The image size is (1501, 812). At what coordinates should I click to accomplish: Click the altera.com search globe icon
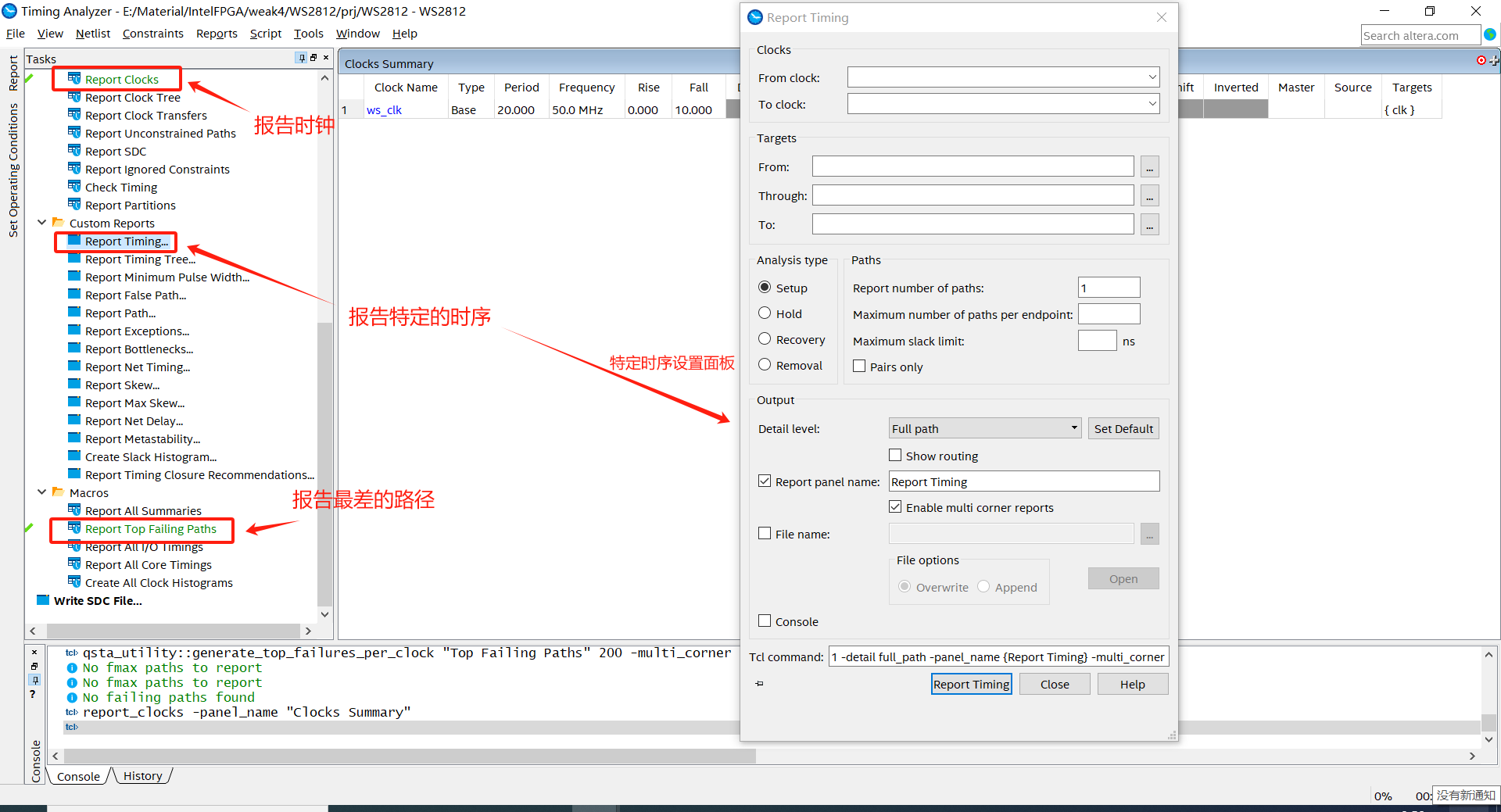[1490, 34]
